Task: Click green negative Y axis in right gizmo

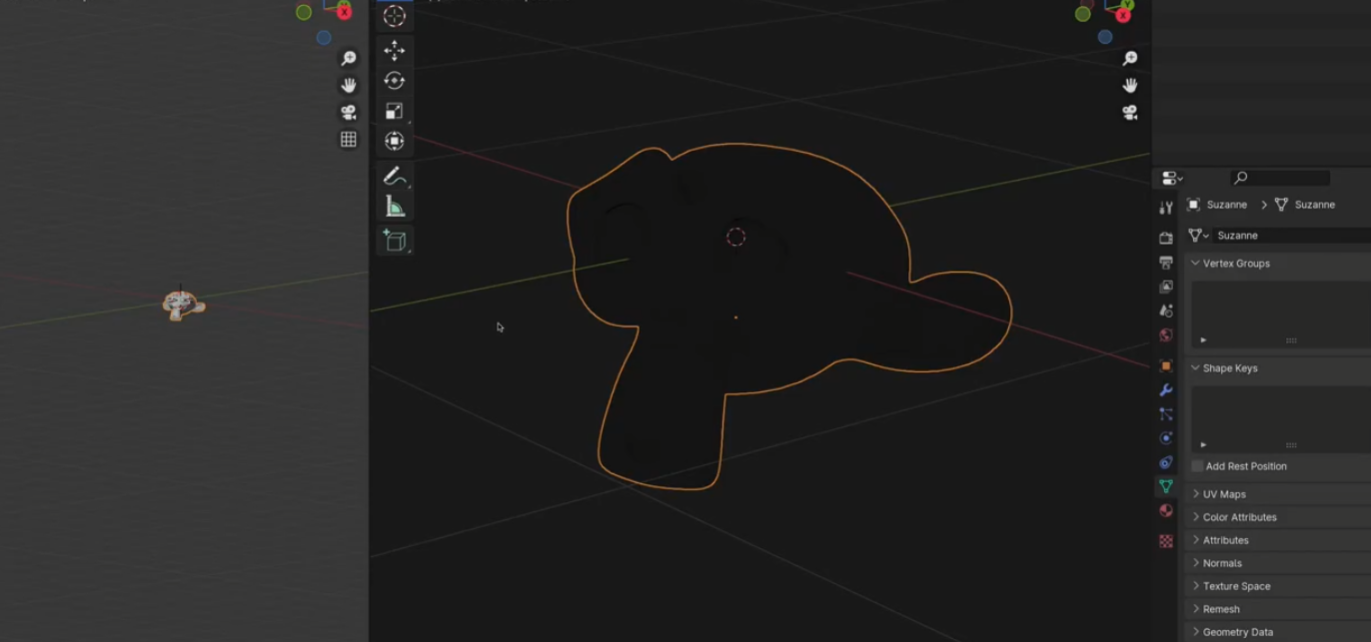Action: (1082, 13)
